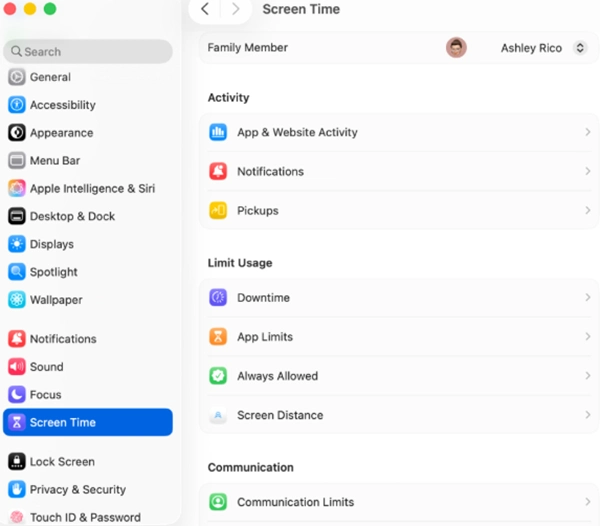Image resolution: width=600 pixels, height=526 pixels.
Task: Click the Accessibility icon in sidebar
Action: coord(16,105)
